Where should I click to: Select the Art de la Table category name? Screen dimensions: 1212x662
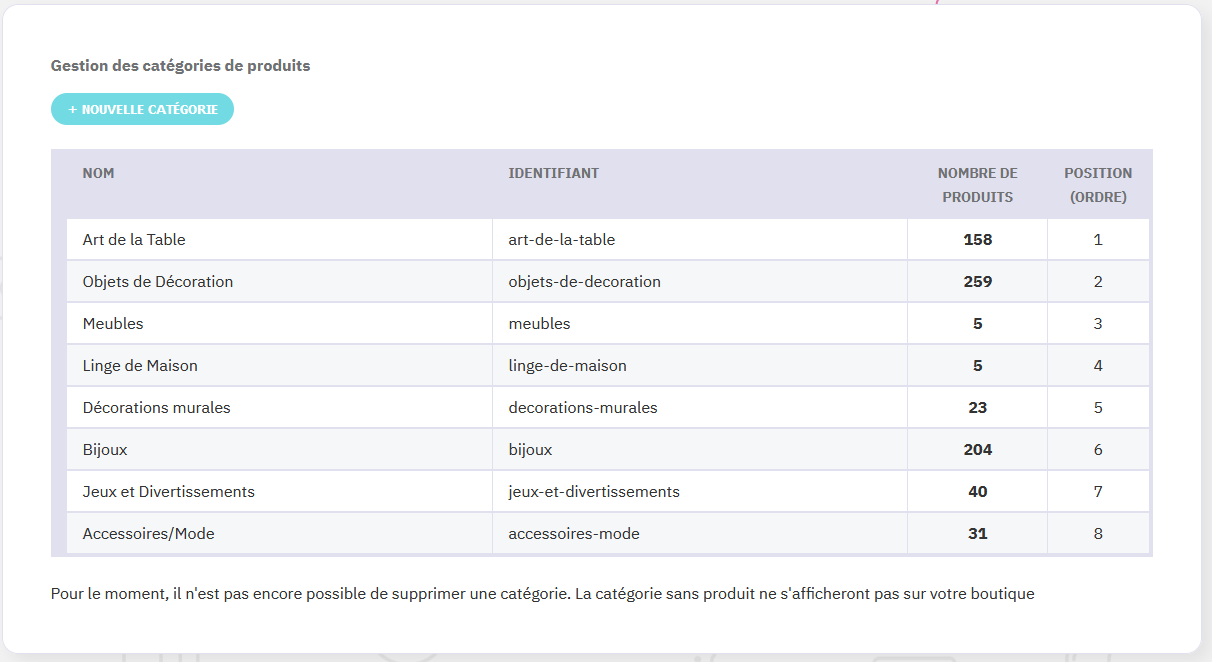134,240
